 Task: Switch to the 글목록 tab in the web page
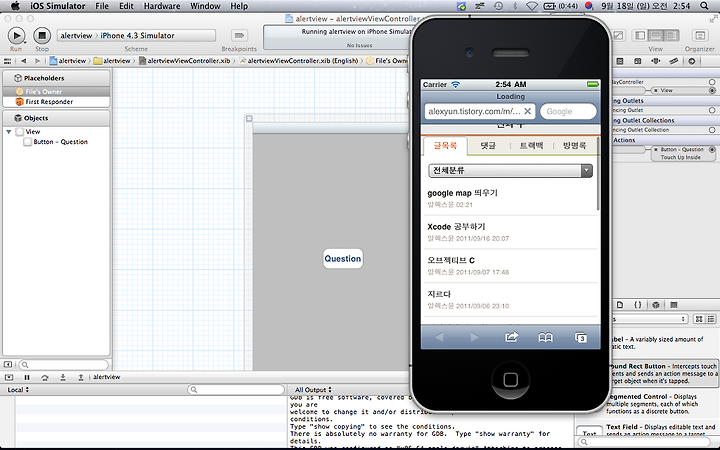445,146
